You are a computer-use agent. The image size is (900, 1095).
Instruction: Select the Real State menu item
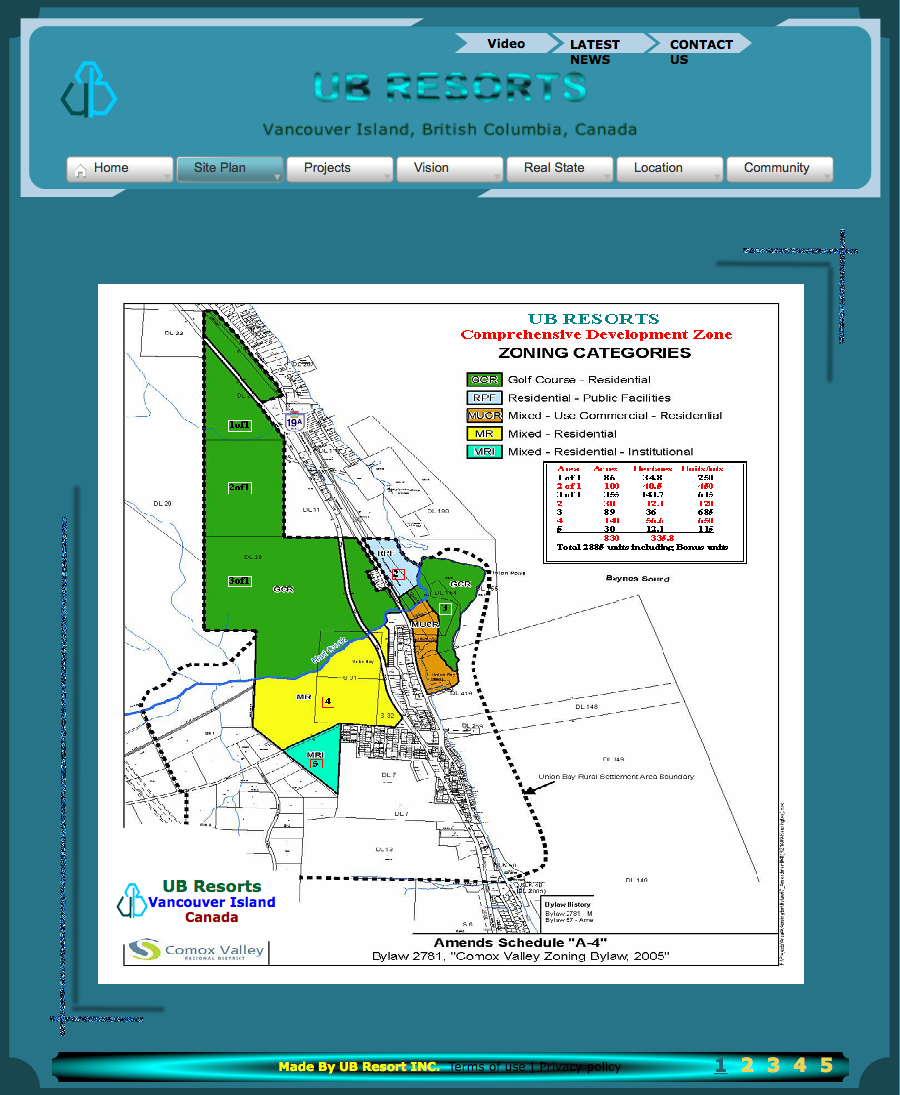pyautogui.click(x=553, y=168)
